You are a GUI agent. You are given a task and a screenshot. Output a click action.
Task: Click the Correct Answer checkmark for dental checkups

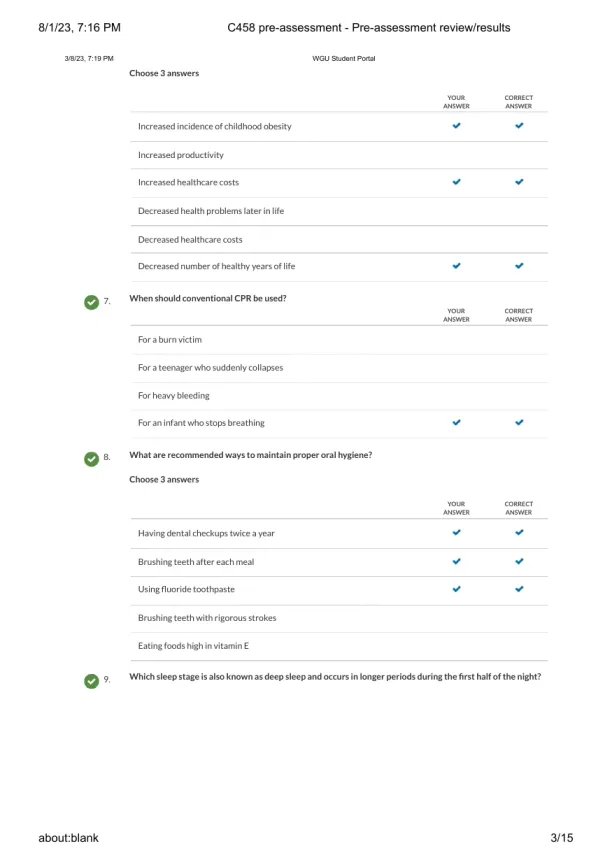(518, 533)
